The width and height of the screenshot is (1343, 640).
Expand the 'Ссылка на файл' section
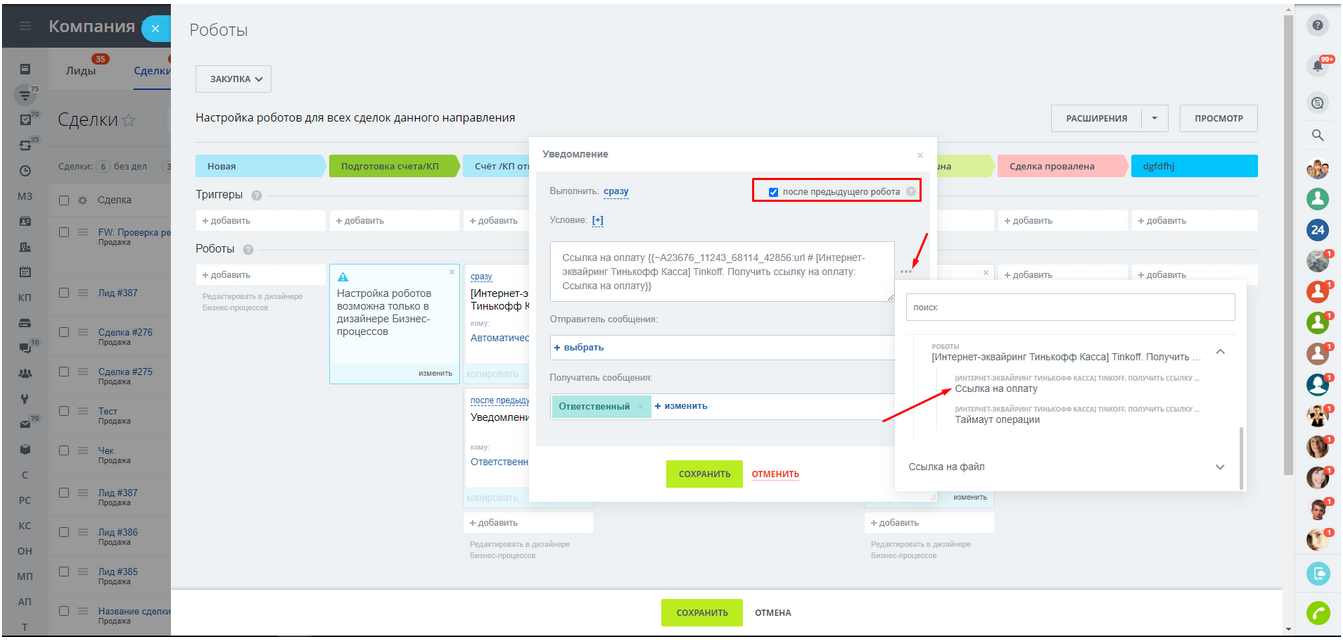pos(1220,467)
